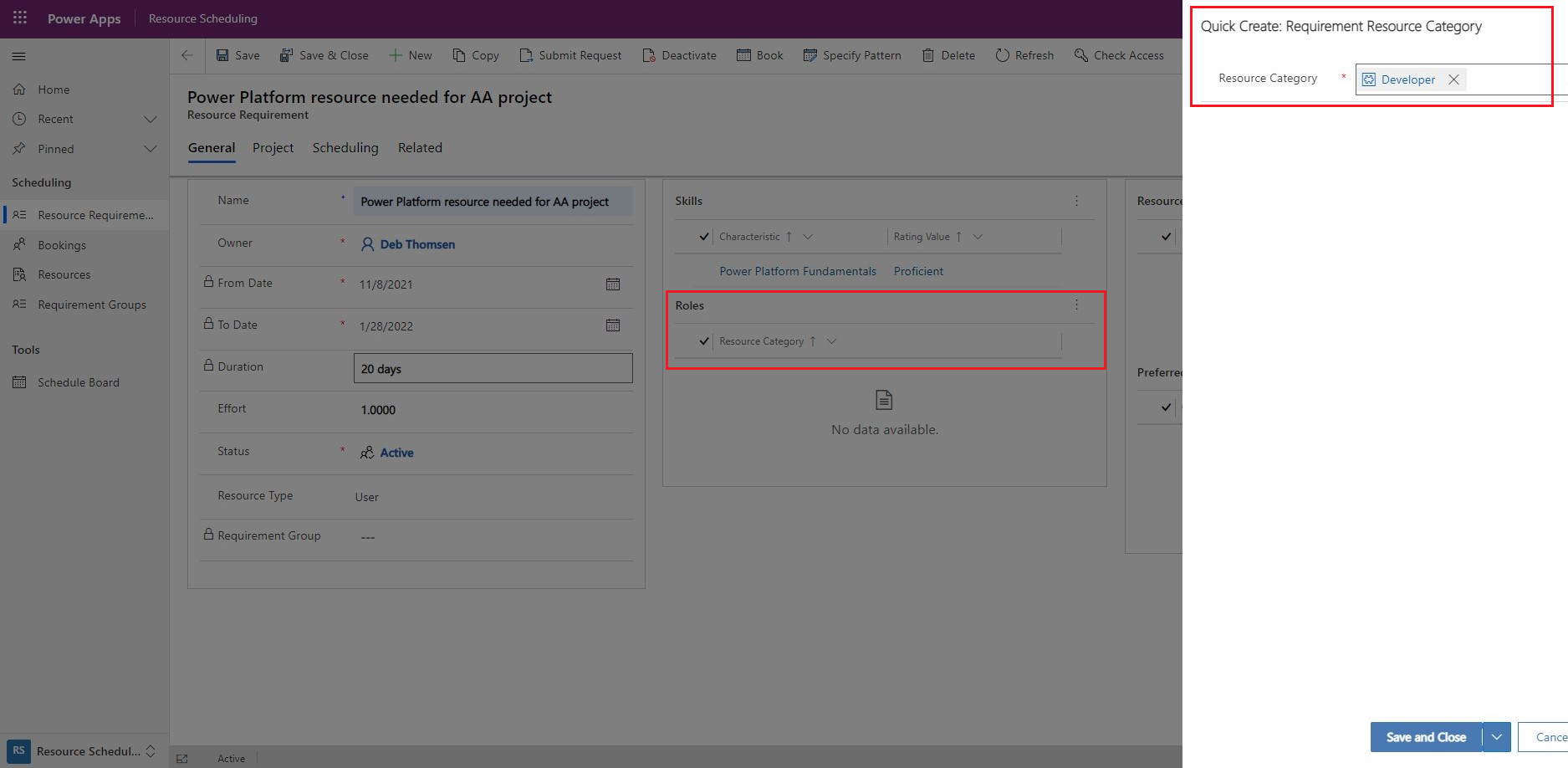1568x768 pixels.
Task: Deactivate this resource requirement
Action: point(680,55)
